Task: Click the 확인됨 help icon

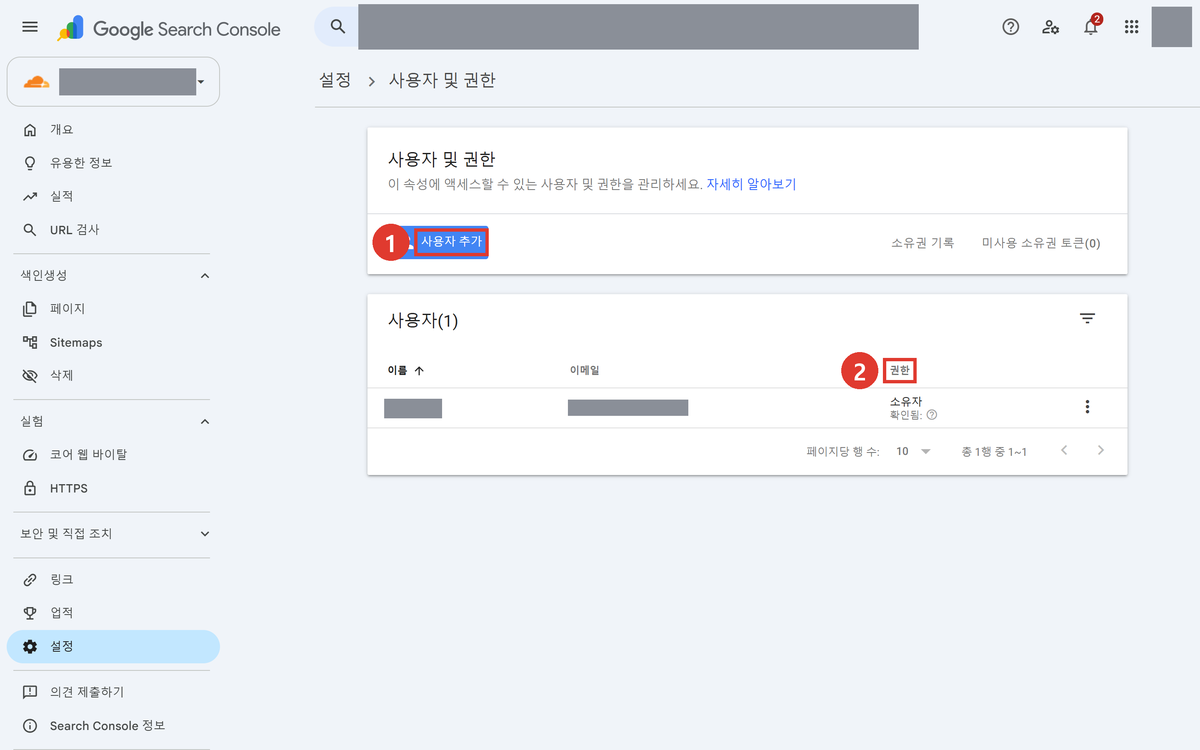Action: [x=932, y=415]
